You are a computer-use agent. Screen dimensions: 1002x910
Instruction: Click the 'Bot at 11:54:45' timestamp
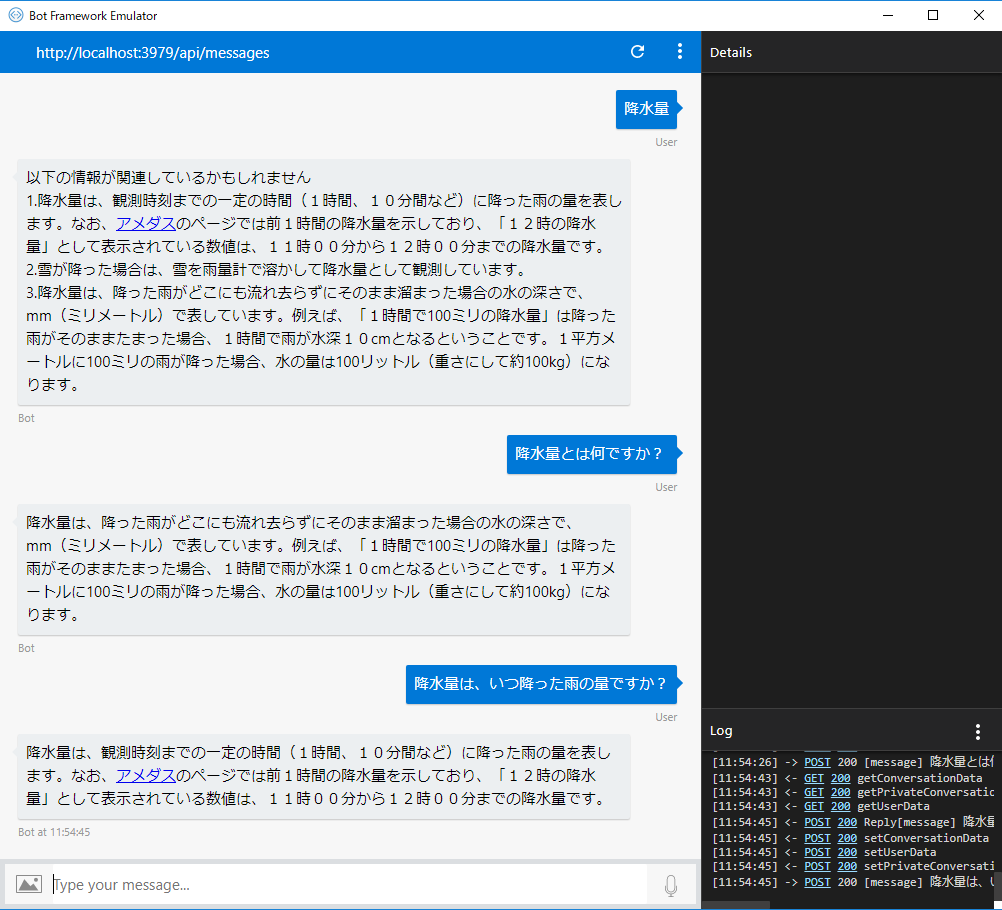(54, 832)
